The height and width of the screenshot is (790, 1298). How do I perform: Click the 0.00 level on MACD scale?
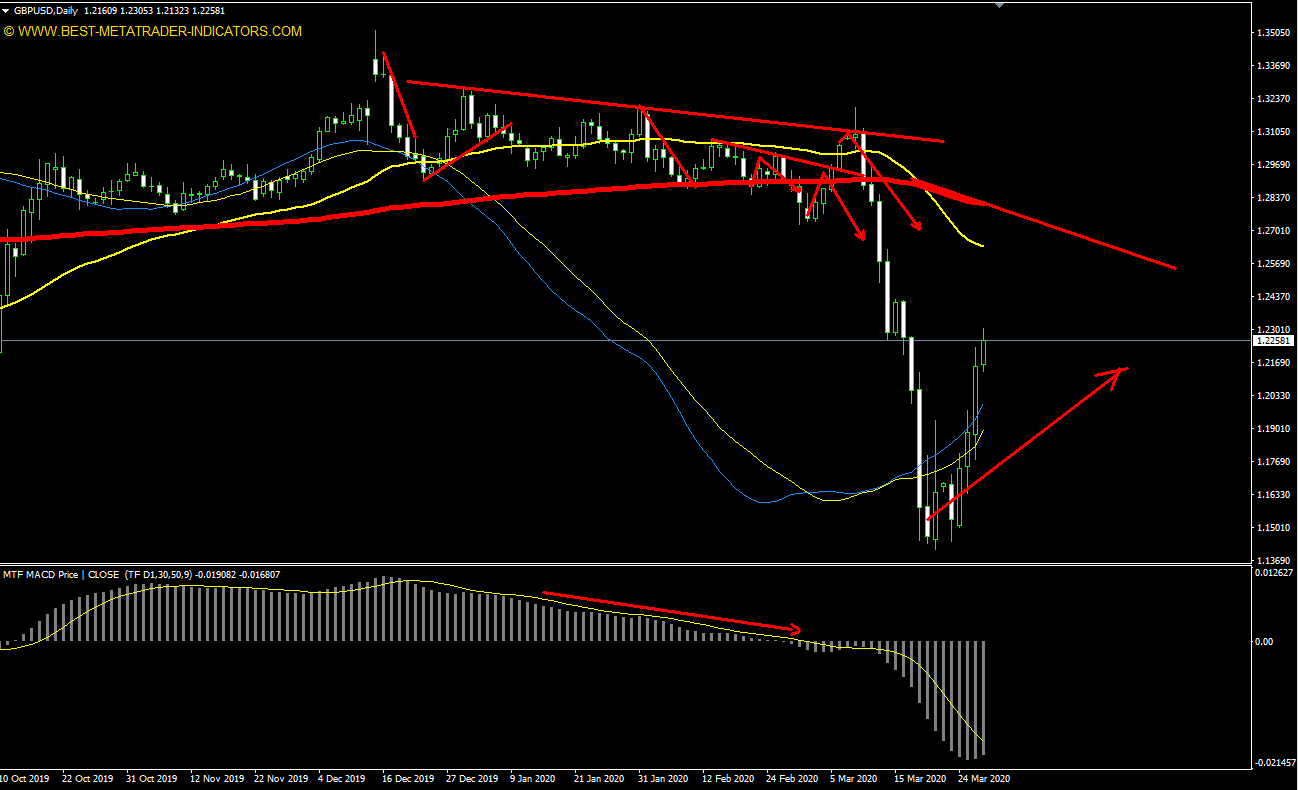(1264, 642)
